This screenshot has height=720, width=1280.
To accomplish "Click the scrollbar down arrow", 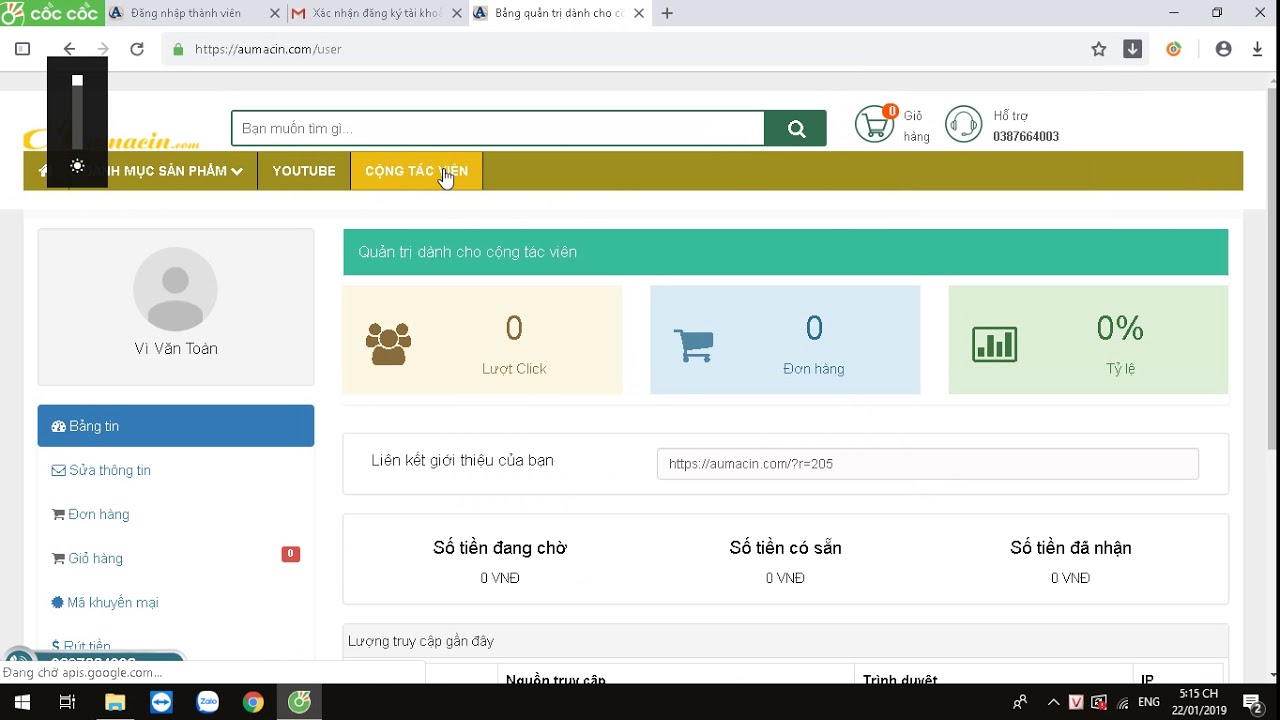I will point(1272,674).
